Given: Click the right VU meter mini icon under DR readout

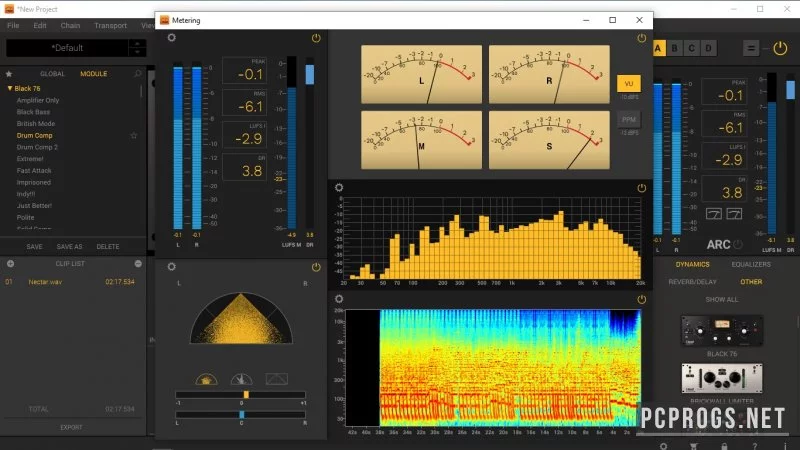Looking at the screenshot, I should pyautogui.click(x=734, y=214).
